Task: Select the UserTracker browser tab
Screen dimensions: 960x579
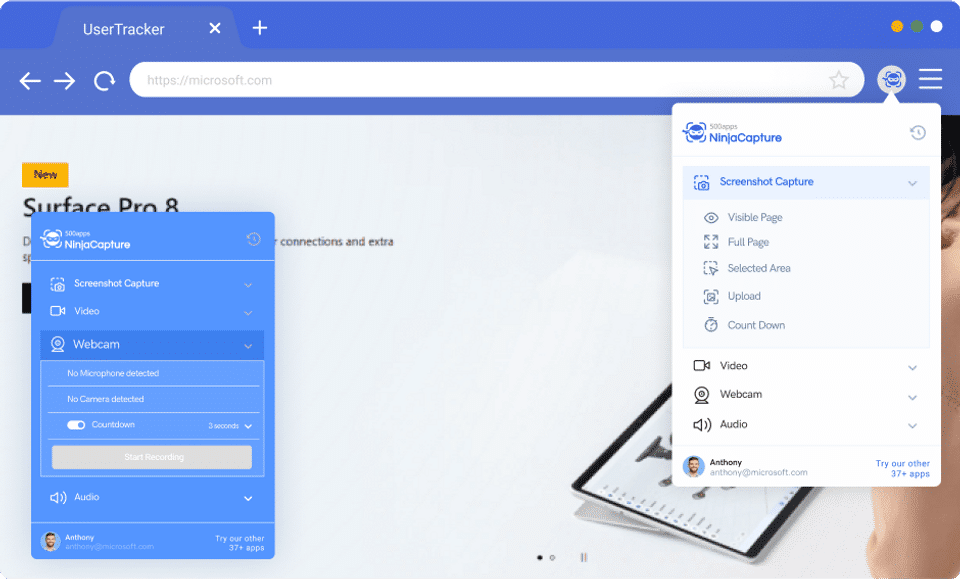Action: click(x=146, y=28)
